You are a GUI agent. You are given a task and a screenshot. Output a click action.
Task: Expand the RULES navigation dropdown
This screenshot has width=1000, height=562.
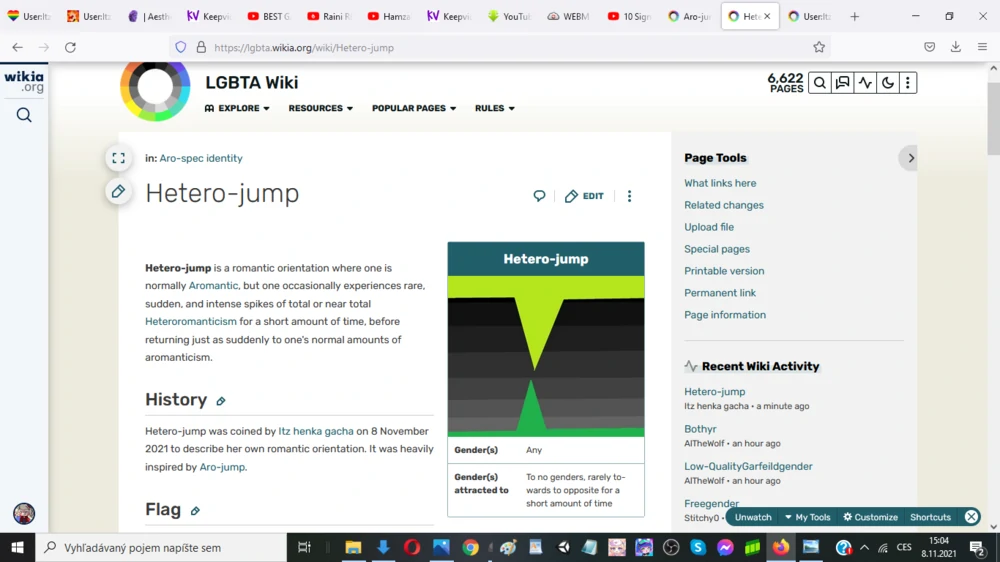[x=495, y=108]
